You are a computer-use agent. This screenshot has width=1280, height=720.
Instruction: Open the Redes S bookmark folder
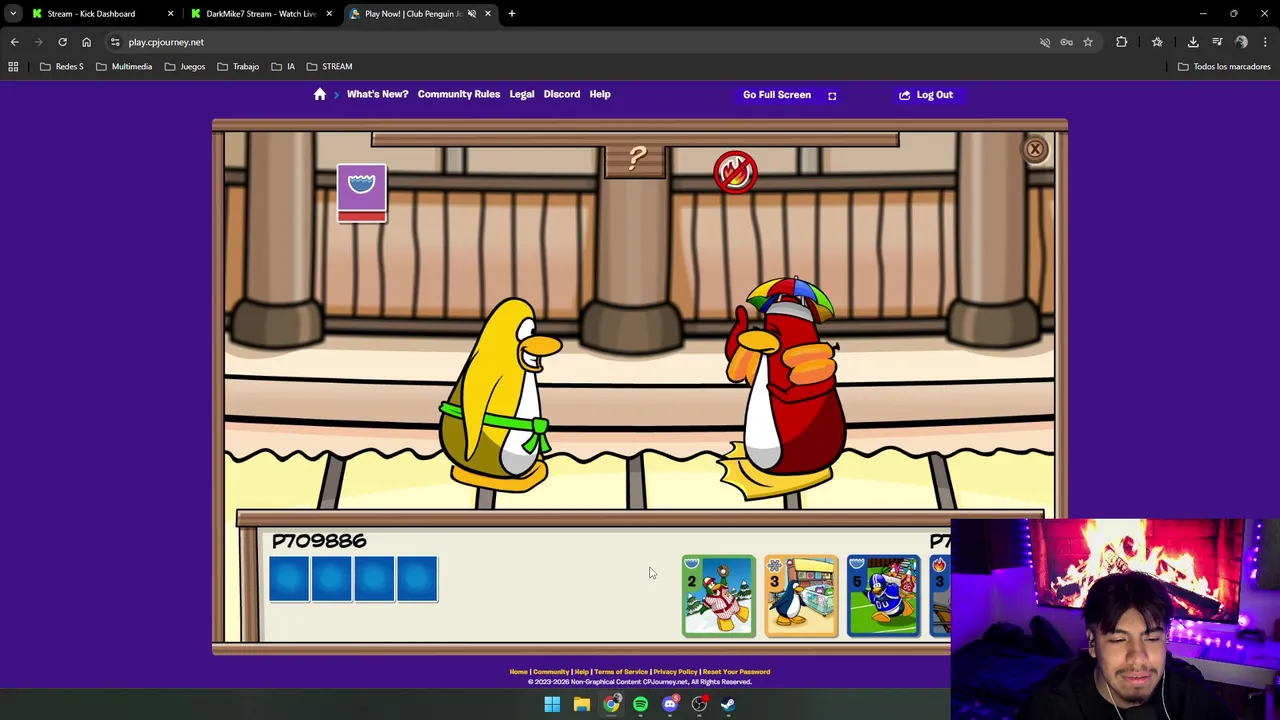tap(62, 67)
